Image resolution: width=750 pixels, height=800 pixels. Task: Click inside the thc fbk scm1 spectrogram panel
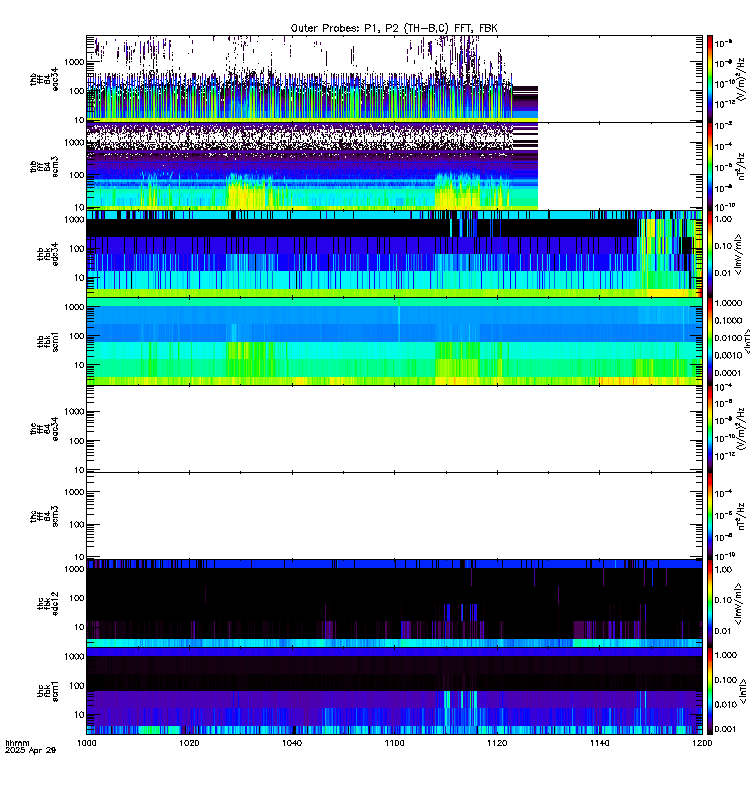[394, 691]
